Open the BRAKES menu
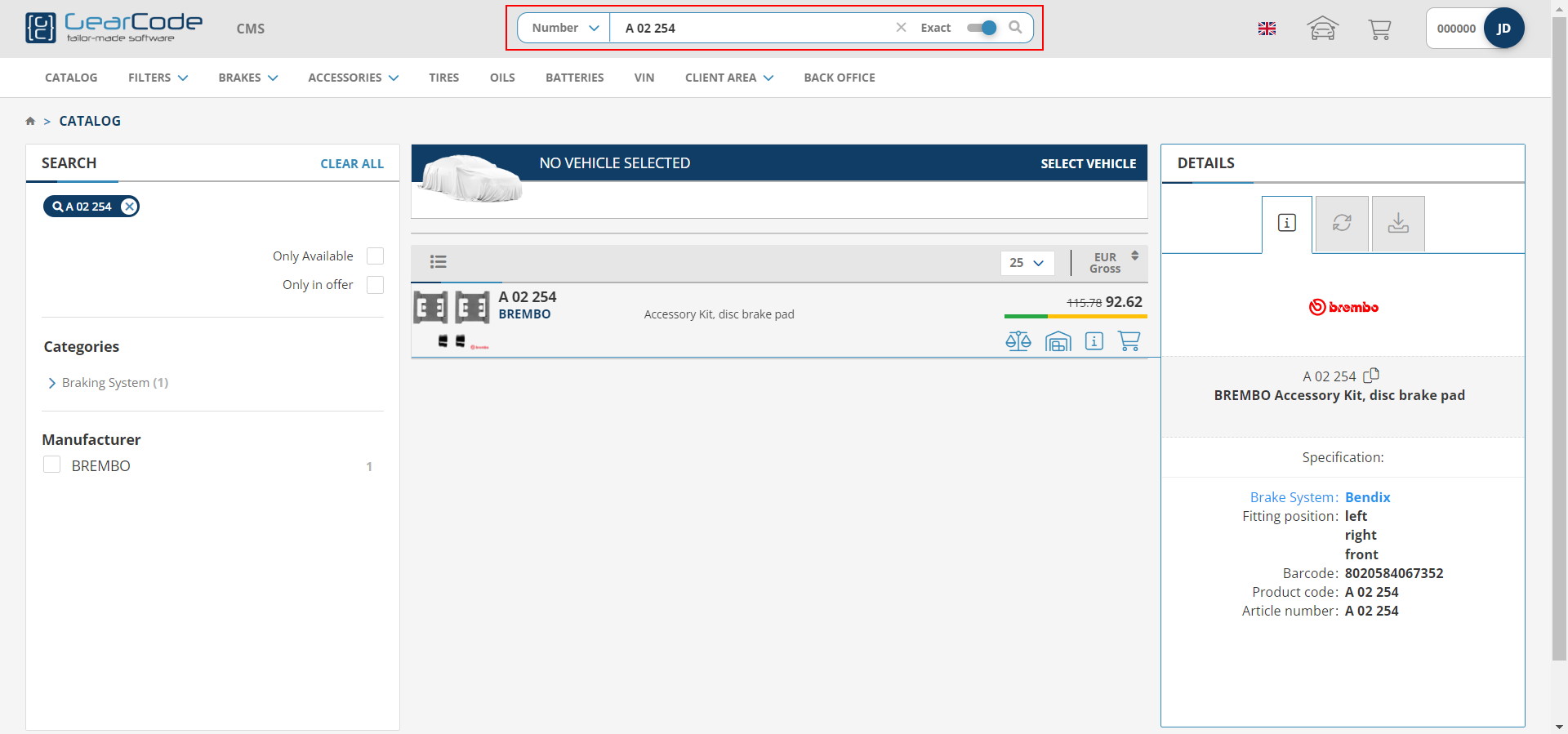The image size is (1568, 734). [247, 78]
